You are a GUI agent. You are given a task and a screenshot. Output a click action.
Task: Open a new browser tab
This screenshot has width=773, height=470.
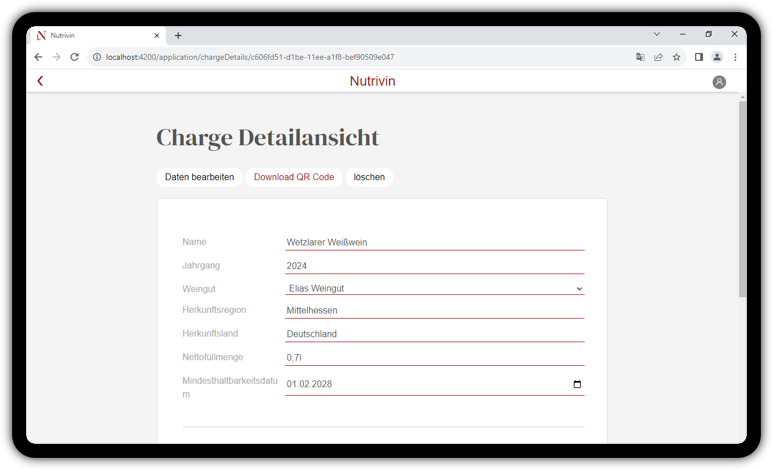pos(178,35)
